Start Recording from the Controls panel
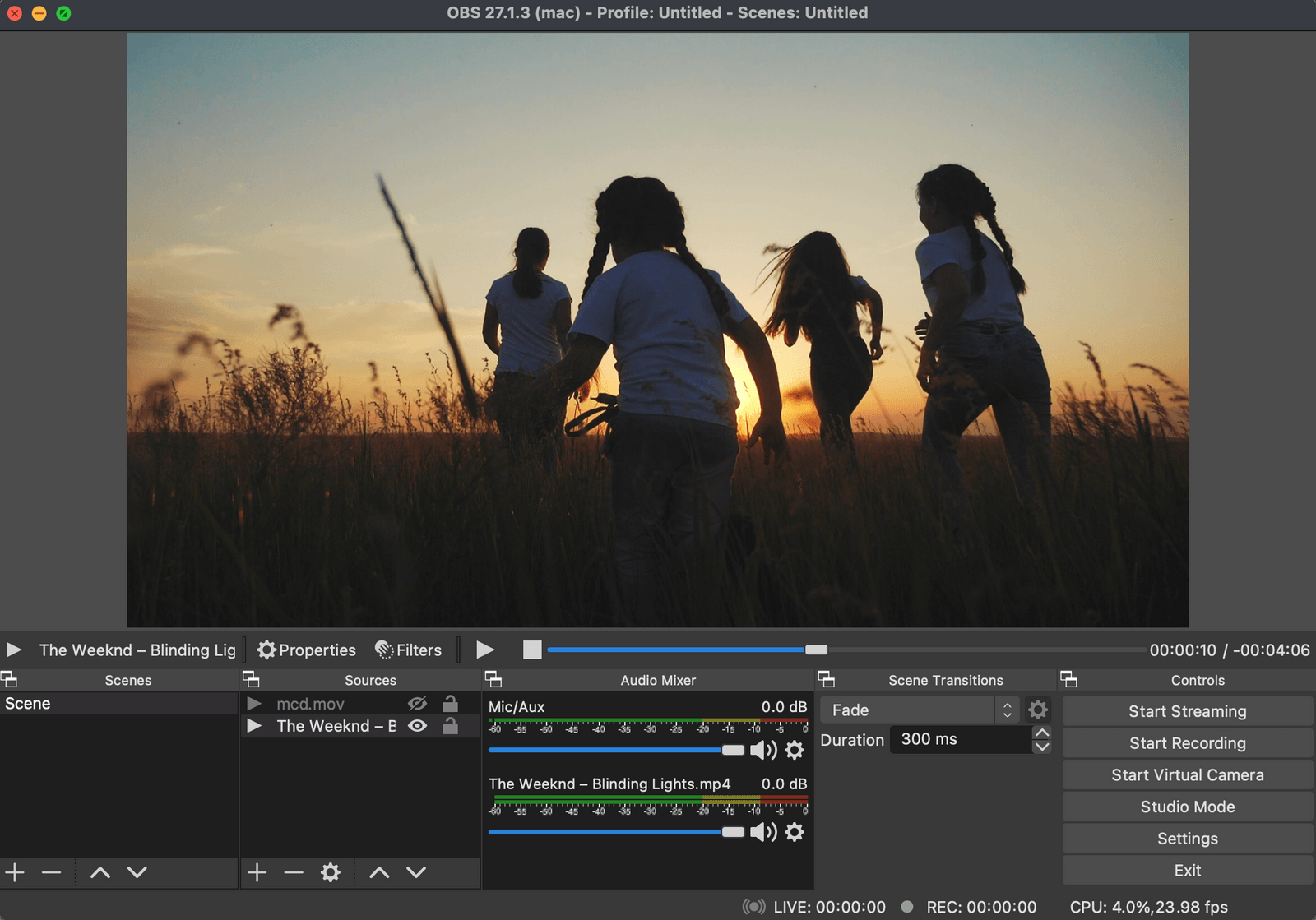The width and height of the screenshot is (1316, 920). pos(1187,742)
